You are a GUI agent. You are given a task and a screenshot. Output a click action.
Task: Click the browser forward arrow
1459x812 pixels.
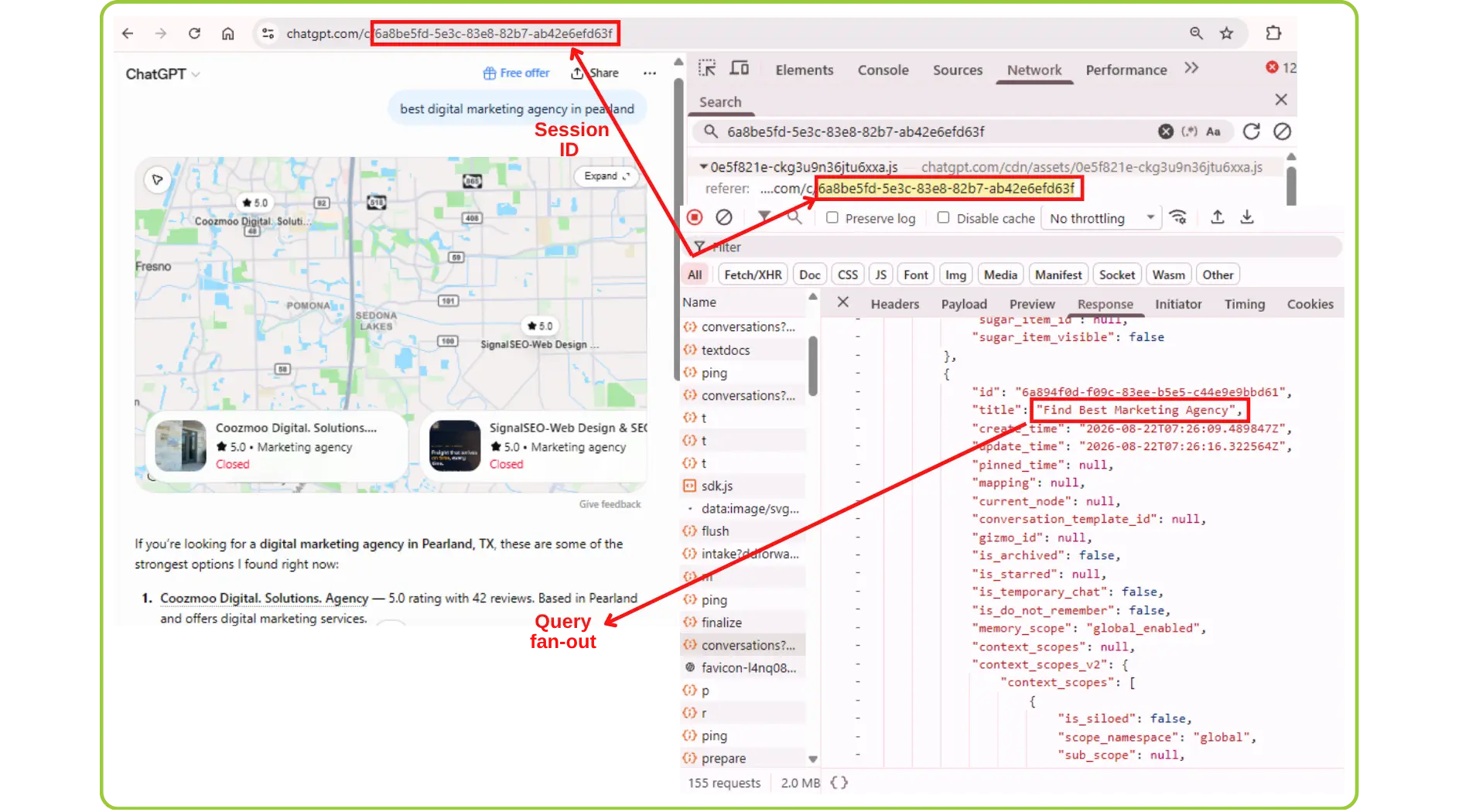161,33
